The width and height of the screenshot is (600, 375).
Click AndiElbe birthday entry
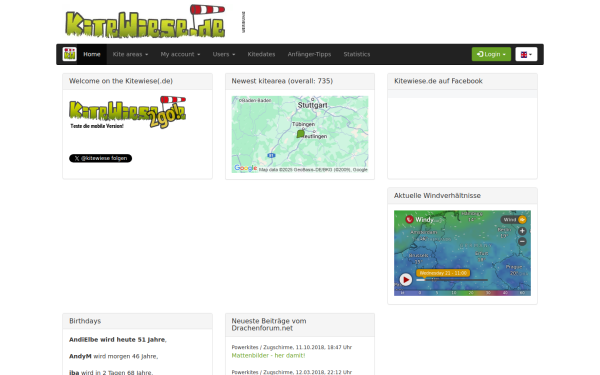117,339
